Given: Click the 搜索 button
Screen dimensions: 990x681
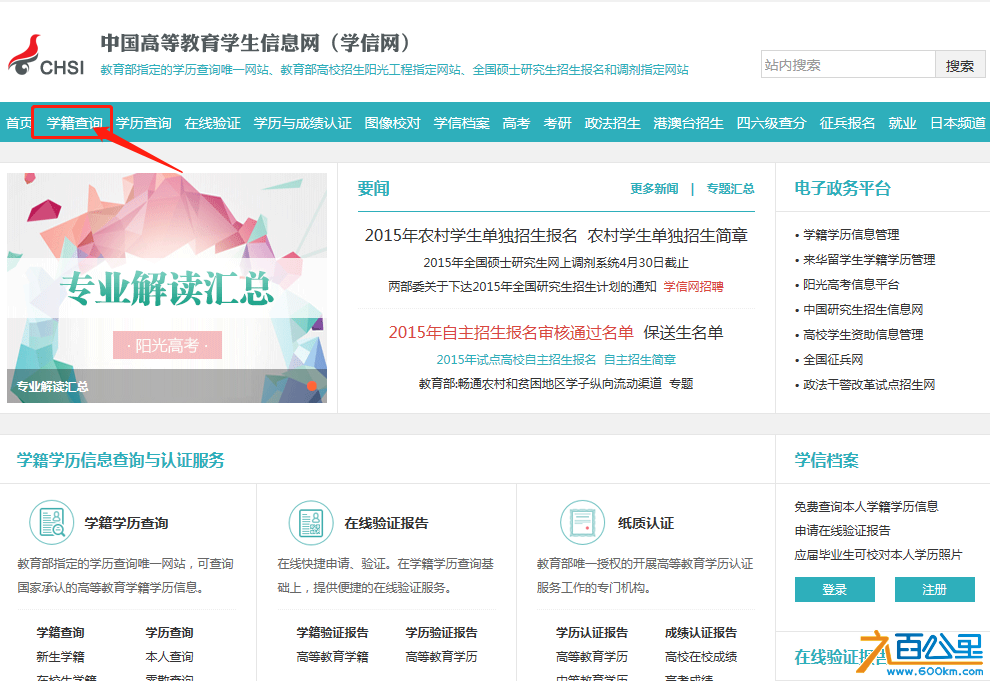Looking at the screenshot, I should pyautogui.click(x=960, y=64).
